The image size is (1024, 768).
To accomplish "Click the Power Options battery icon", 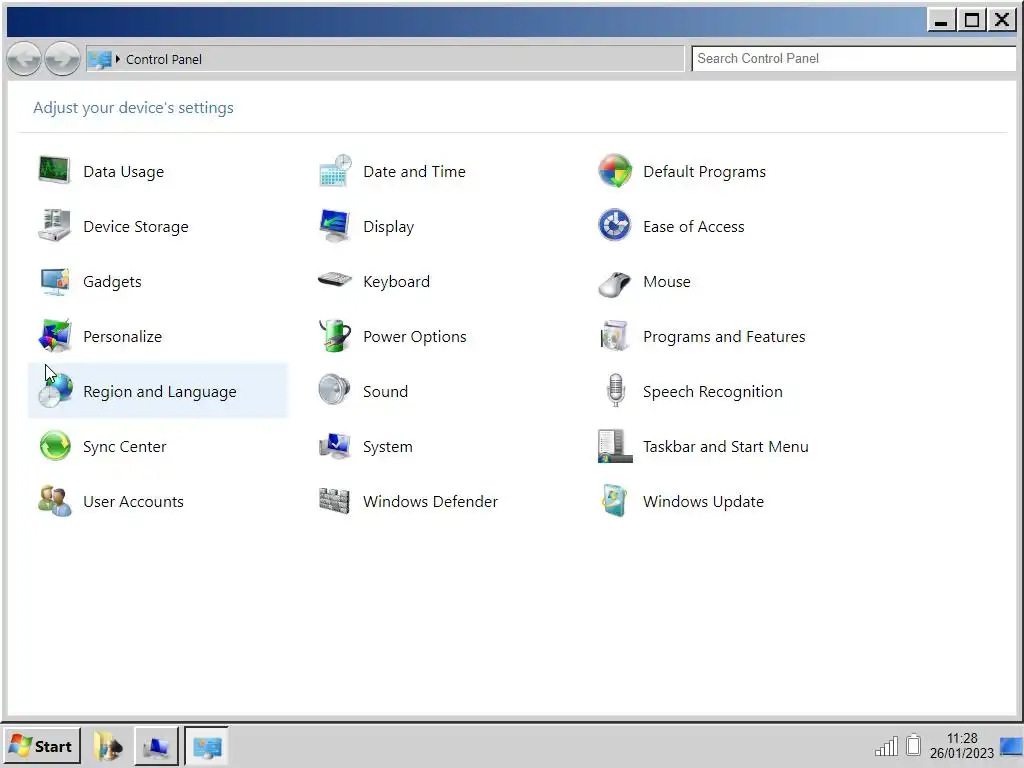I will click(335, 336).
